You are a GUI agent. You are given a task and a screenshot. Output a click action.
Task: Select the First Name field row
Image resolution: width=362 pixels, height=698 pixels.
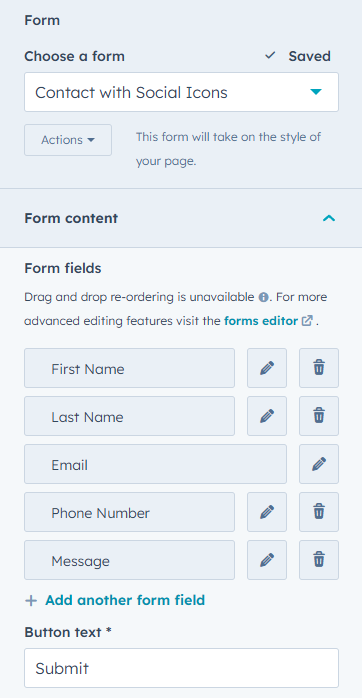[x=129, y=368]
